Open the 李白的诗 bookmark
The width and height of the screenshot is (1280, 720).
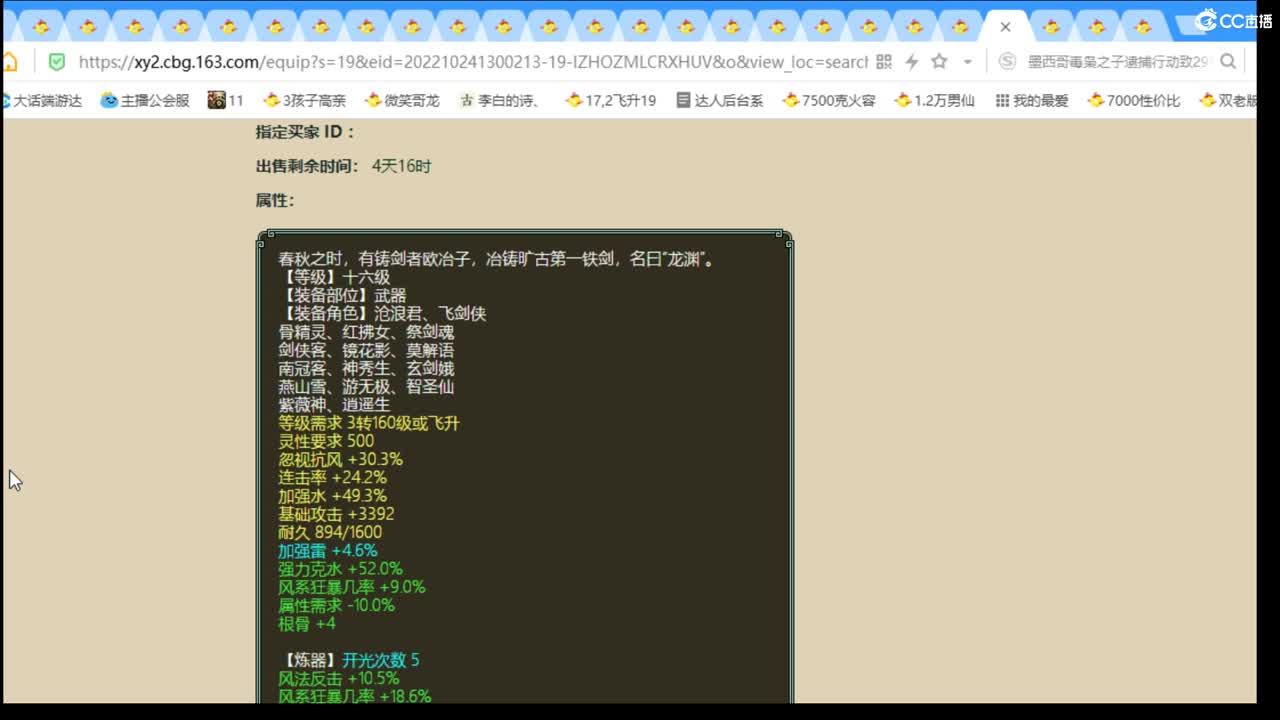[500, 100]
